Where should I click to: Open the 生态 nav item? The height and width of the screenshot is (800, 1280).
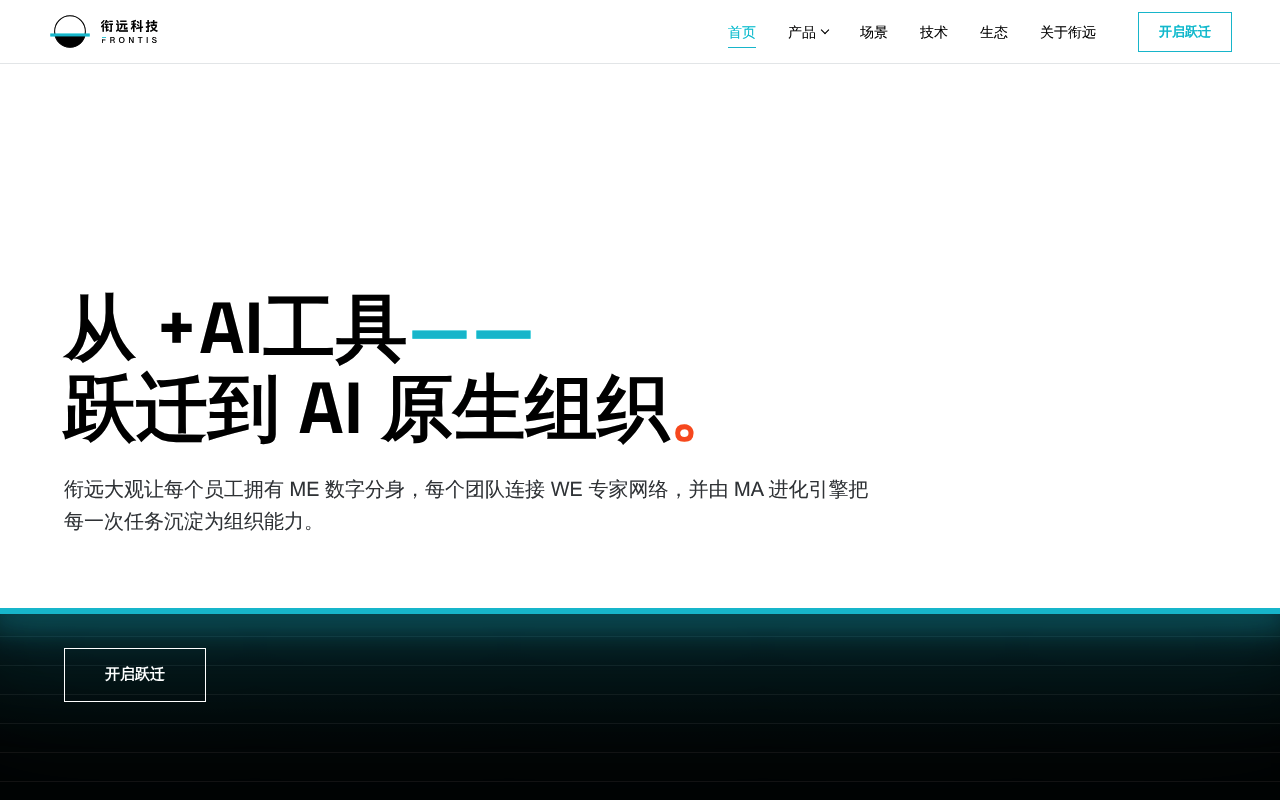(x=994, y=32)
